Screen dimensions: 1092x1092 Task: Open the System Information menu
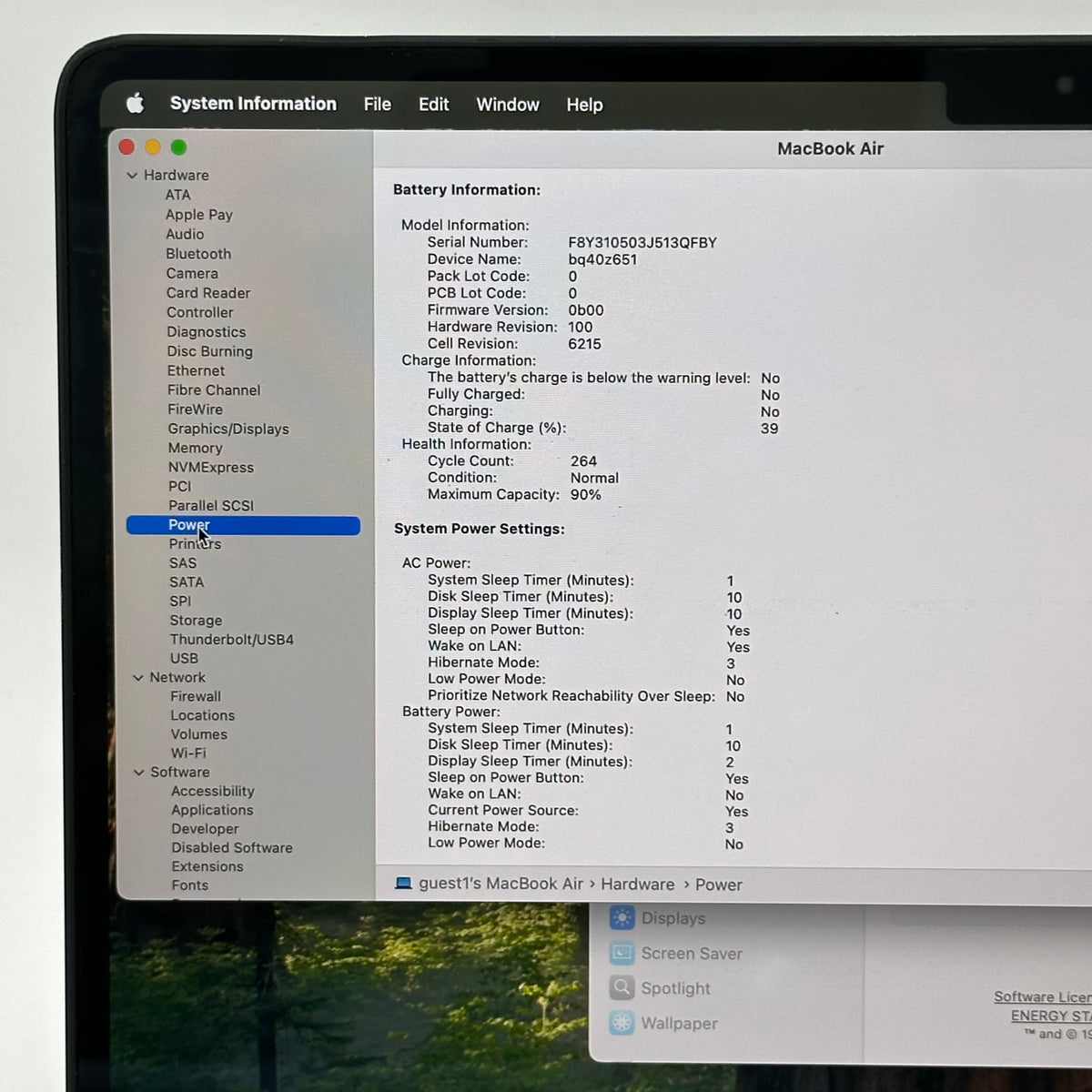(x=253, y=104)
